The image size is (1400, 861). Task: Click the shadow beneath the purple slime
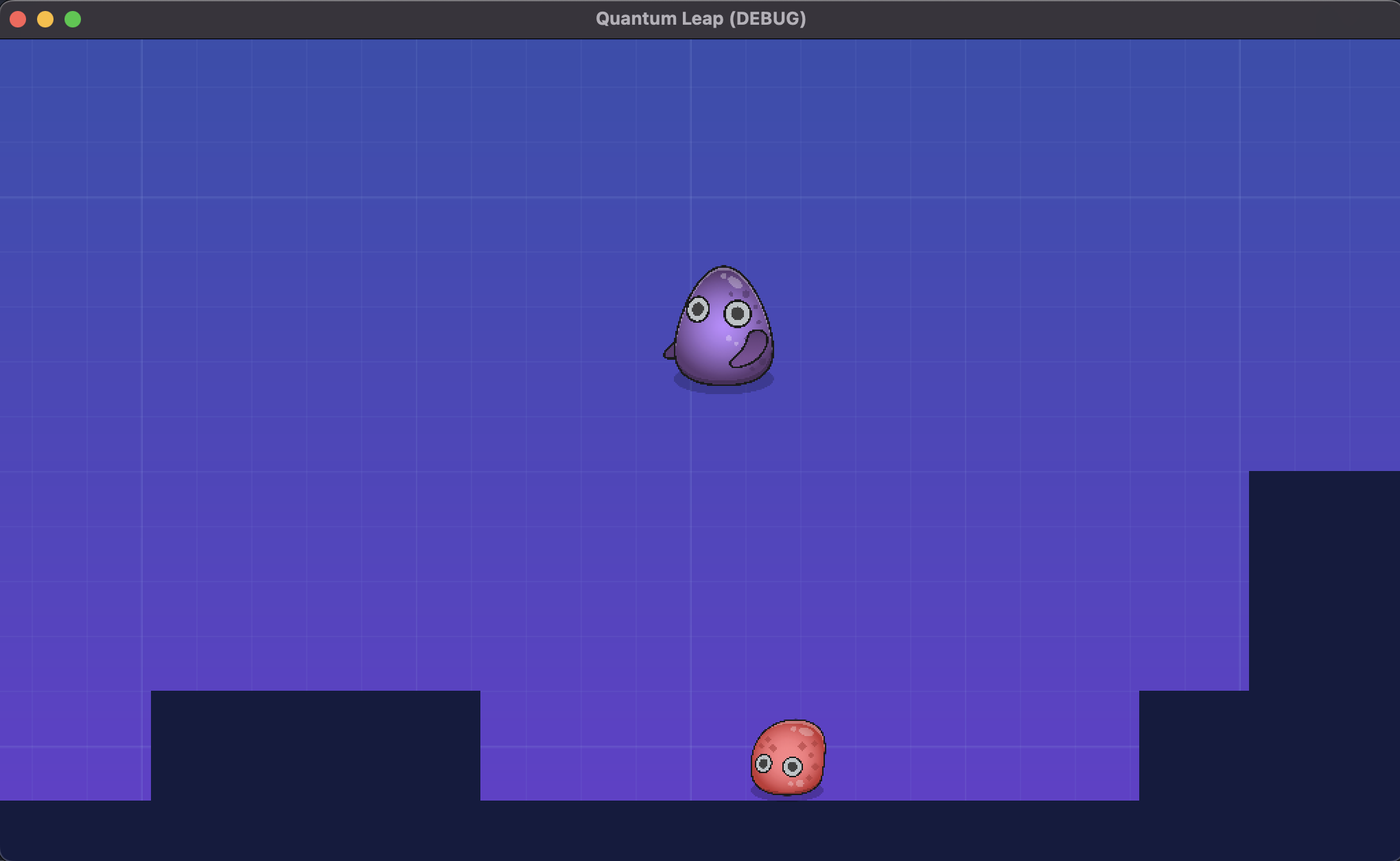[723, 387]
